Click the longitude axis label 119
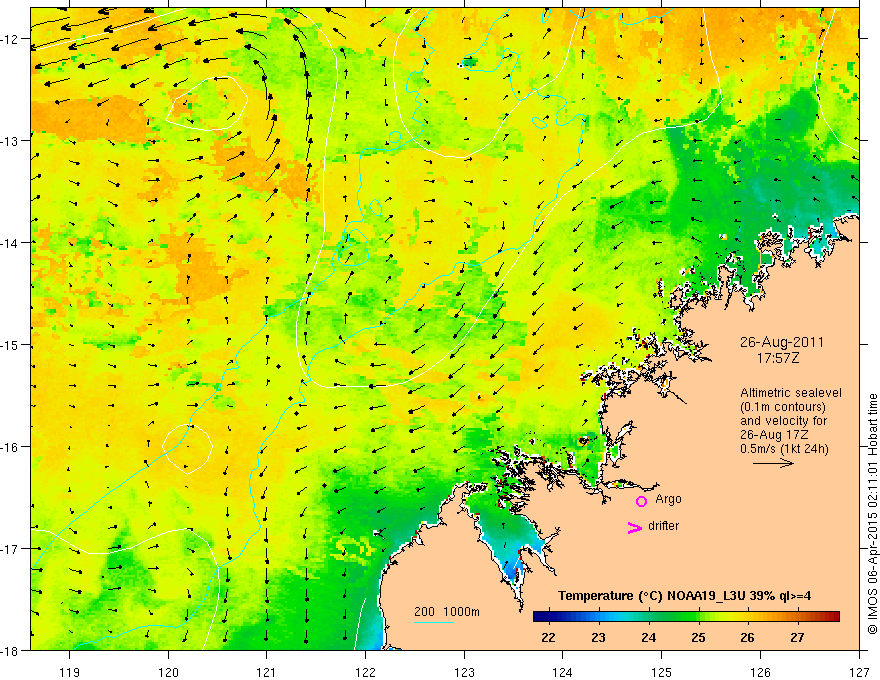Viewport: 880px width, 680px height. pos(70,672)
